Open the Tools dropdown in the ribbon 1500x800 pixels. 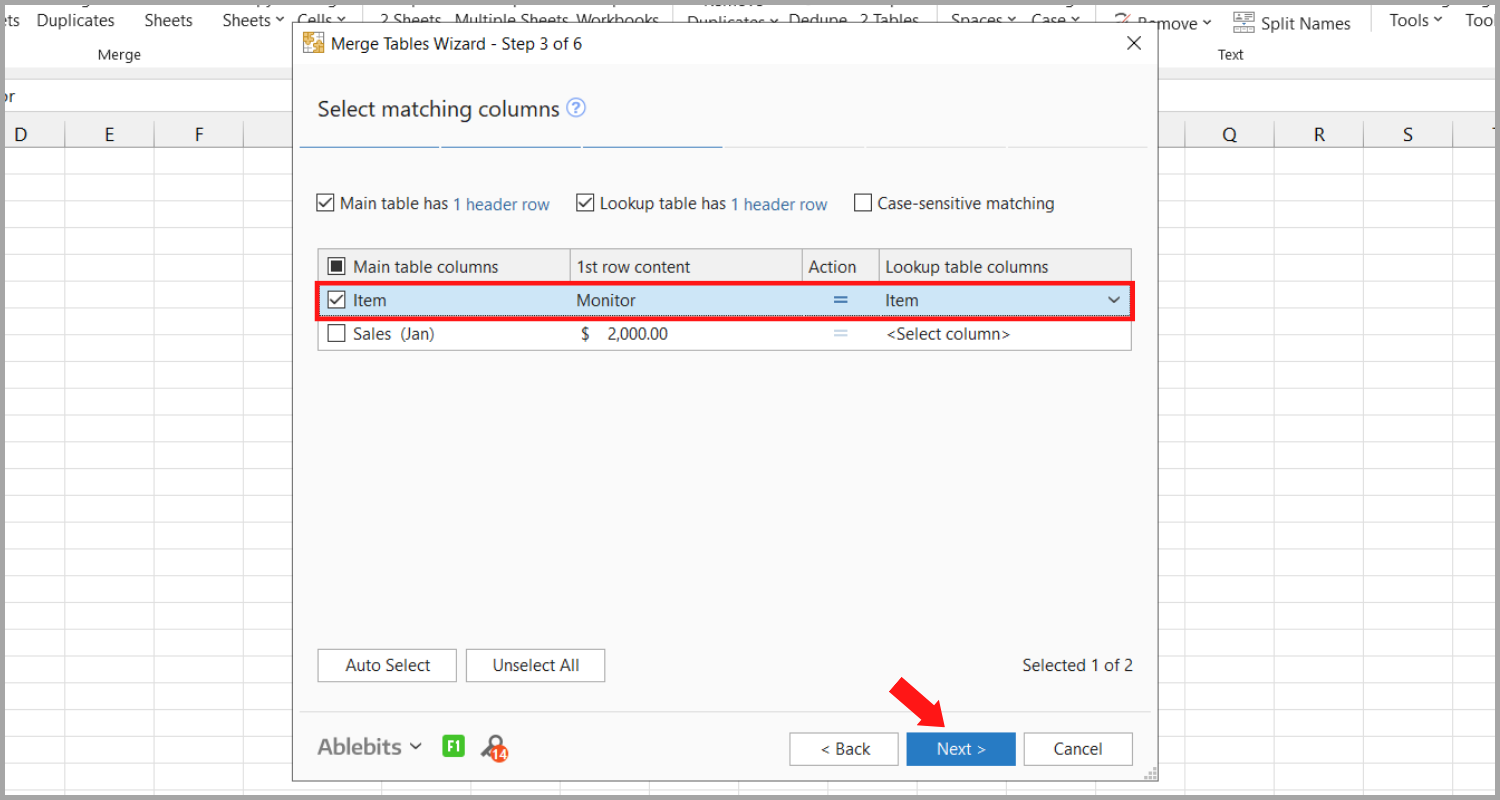coord(1415,20)
